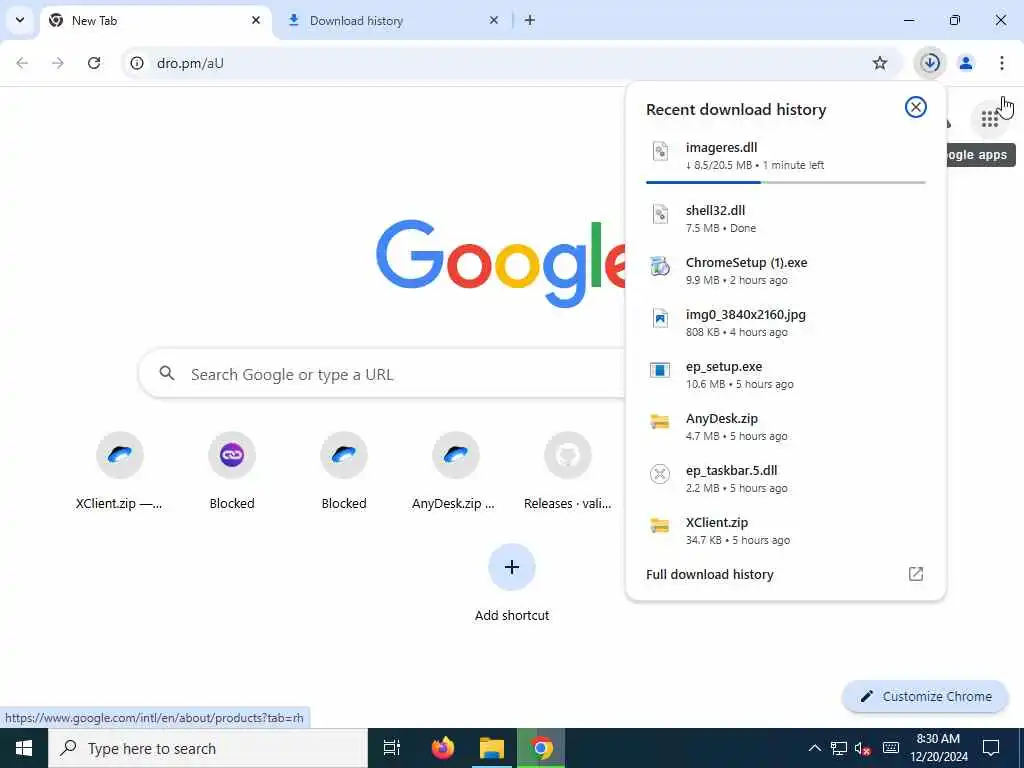Open Full download history link

pos(710,574)
